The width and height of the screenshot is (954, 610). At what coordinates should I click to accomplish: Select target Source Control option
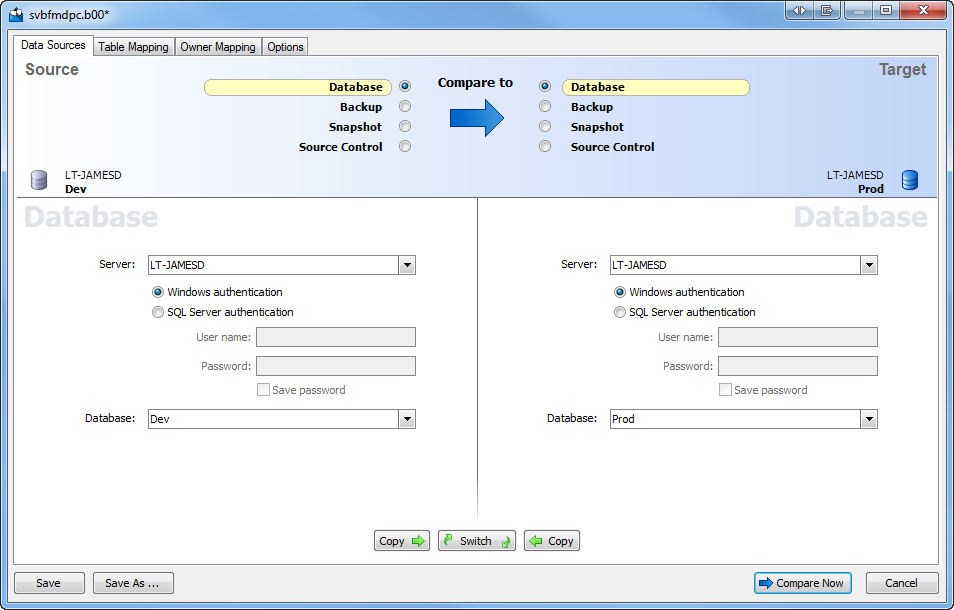[x=545, y=147]
